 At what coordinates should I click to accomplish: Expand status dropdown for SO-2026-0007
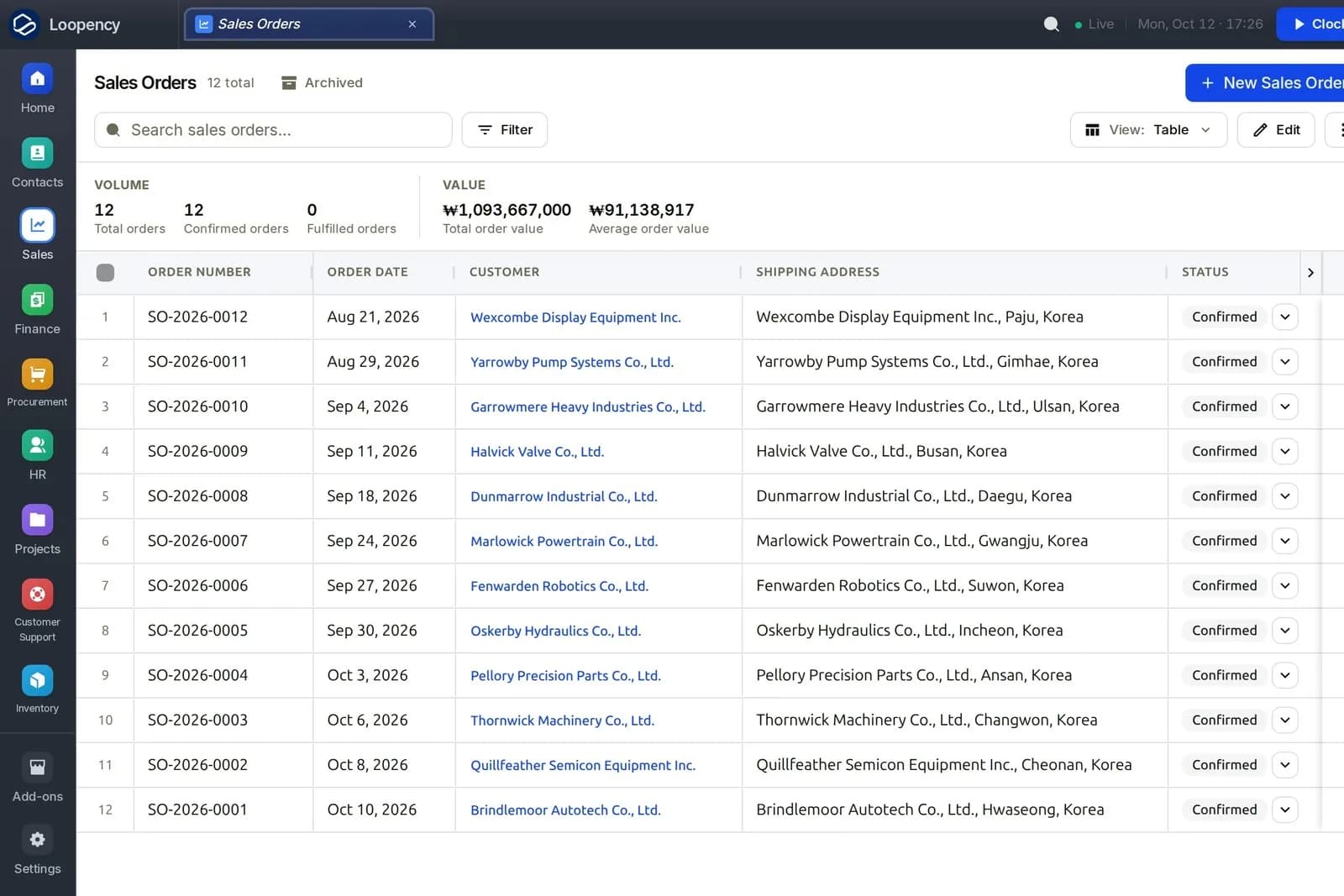(1285, 541)
